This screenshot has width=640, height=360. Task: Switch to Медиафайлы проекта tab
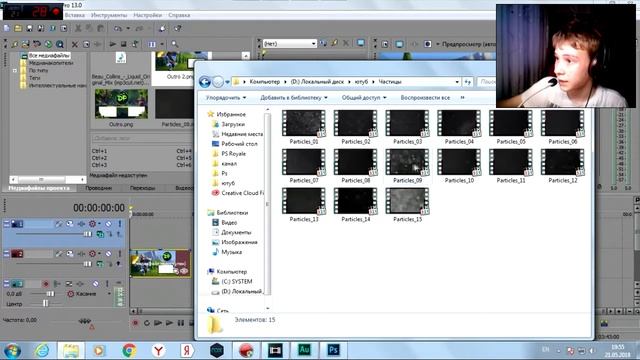tap(39, 188)
